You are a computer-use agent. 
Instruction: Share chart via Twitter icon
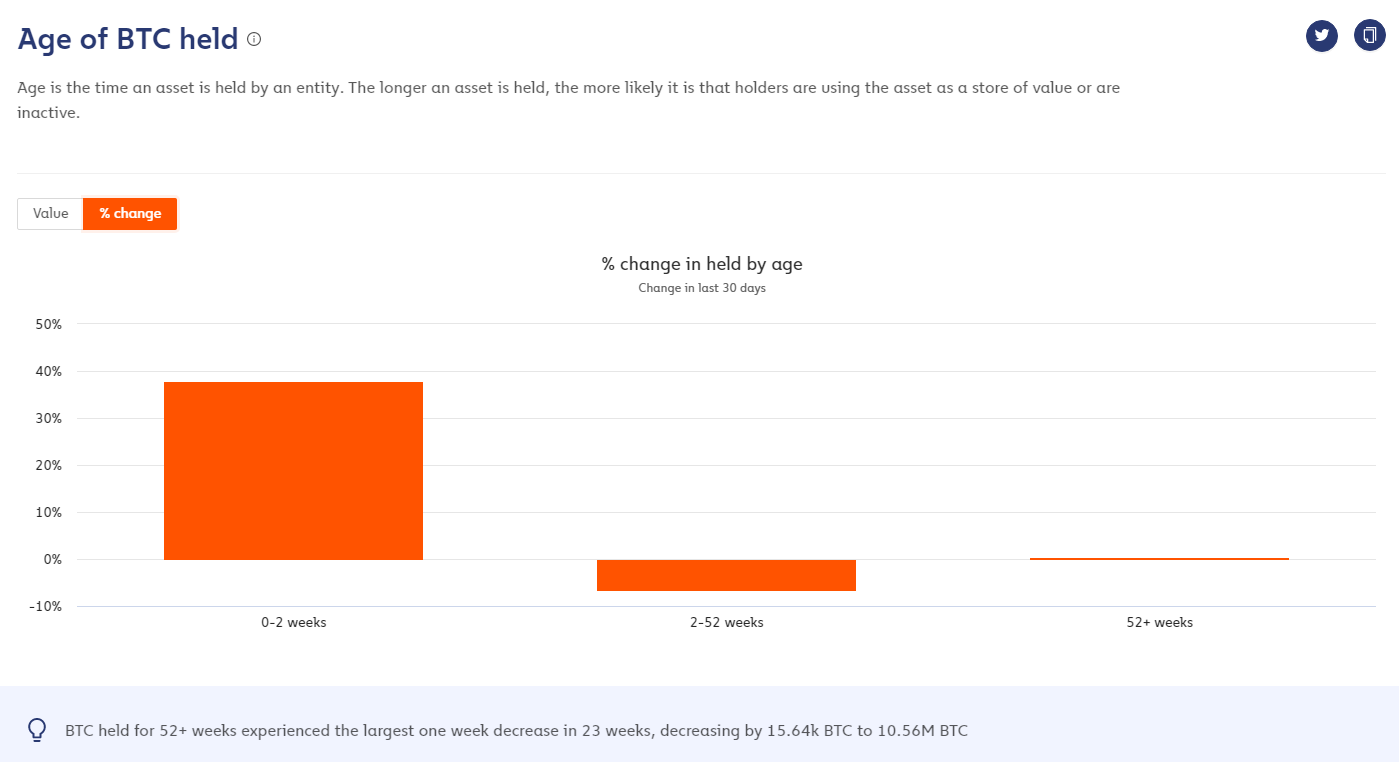[x=1322, y=36]
